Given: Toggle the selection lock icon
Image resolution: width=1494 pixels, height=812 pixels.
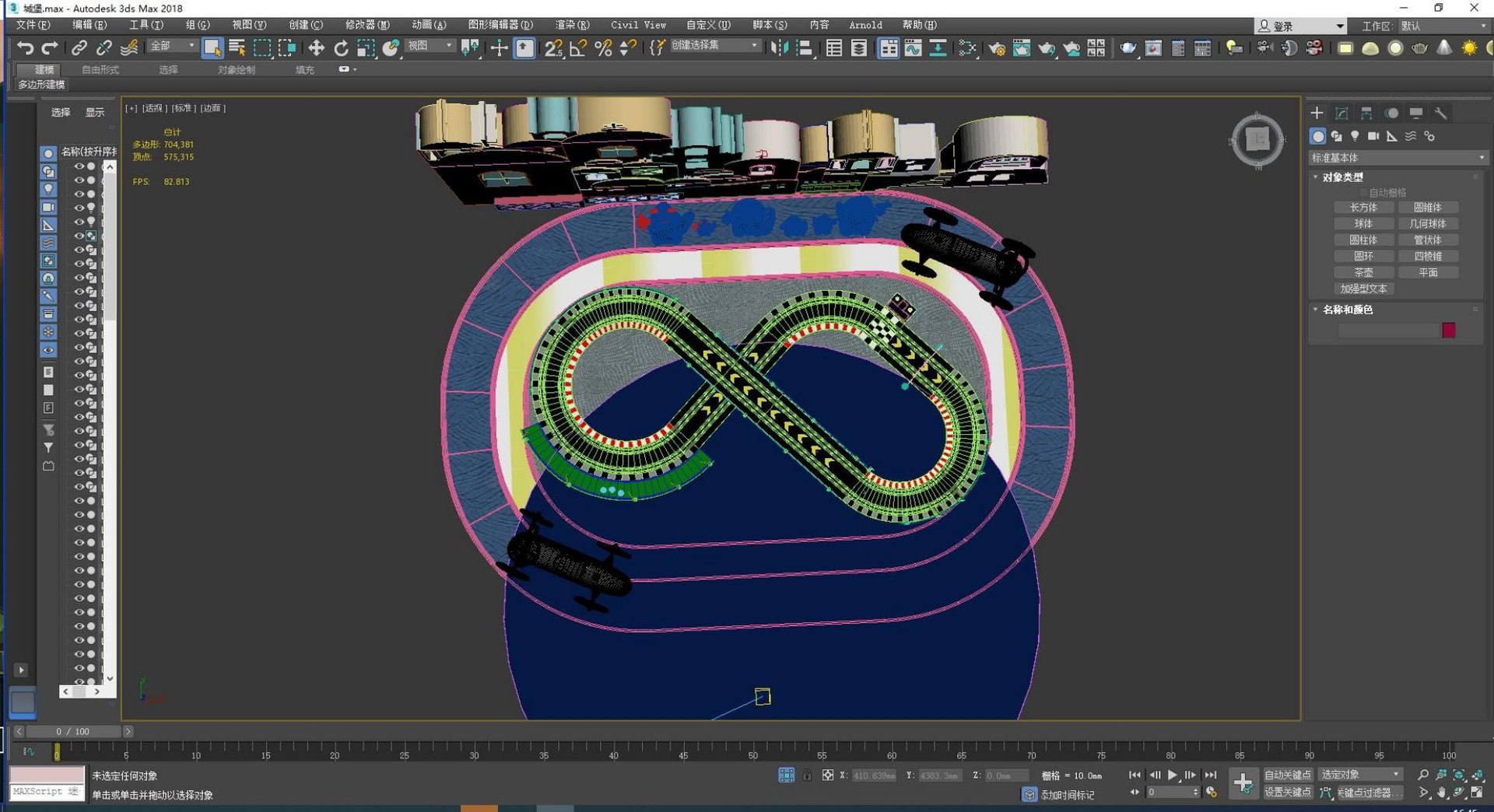Looking at the screenshot, I should 807,775.
